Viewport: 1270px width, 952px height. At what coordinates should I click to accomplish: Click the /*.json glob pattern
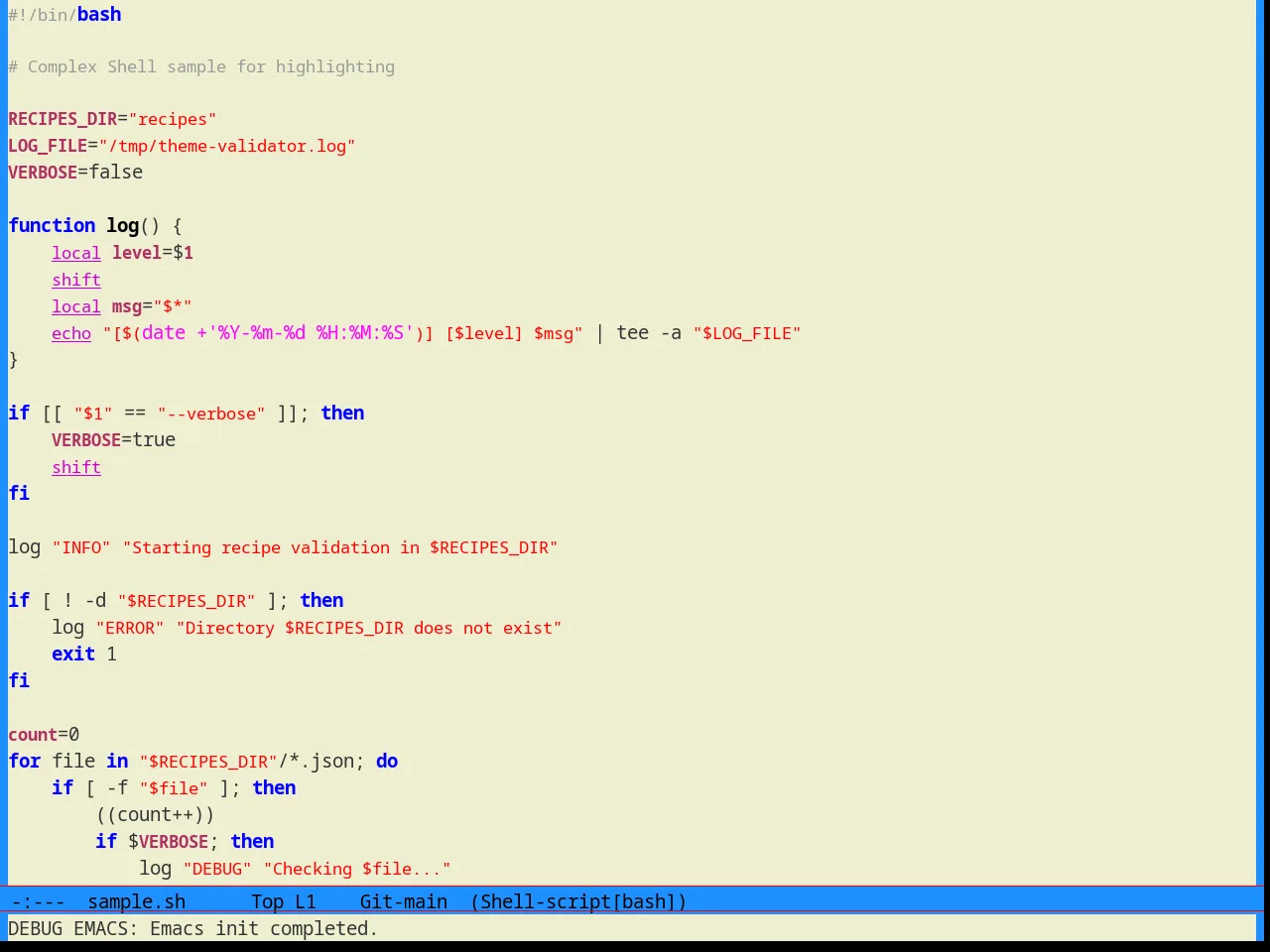(x=317, y=762)
